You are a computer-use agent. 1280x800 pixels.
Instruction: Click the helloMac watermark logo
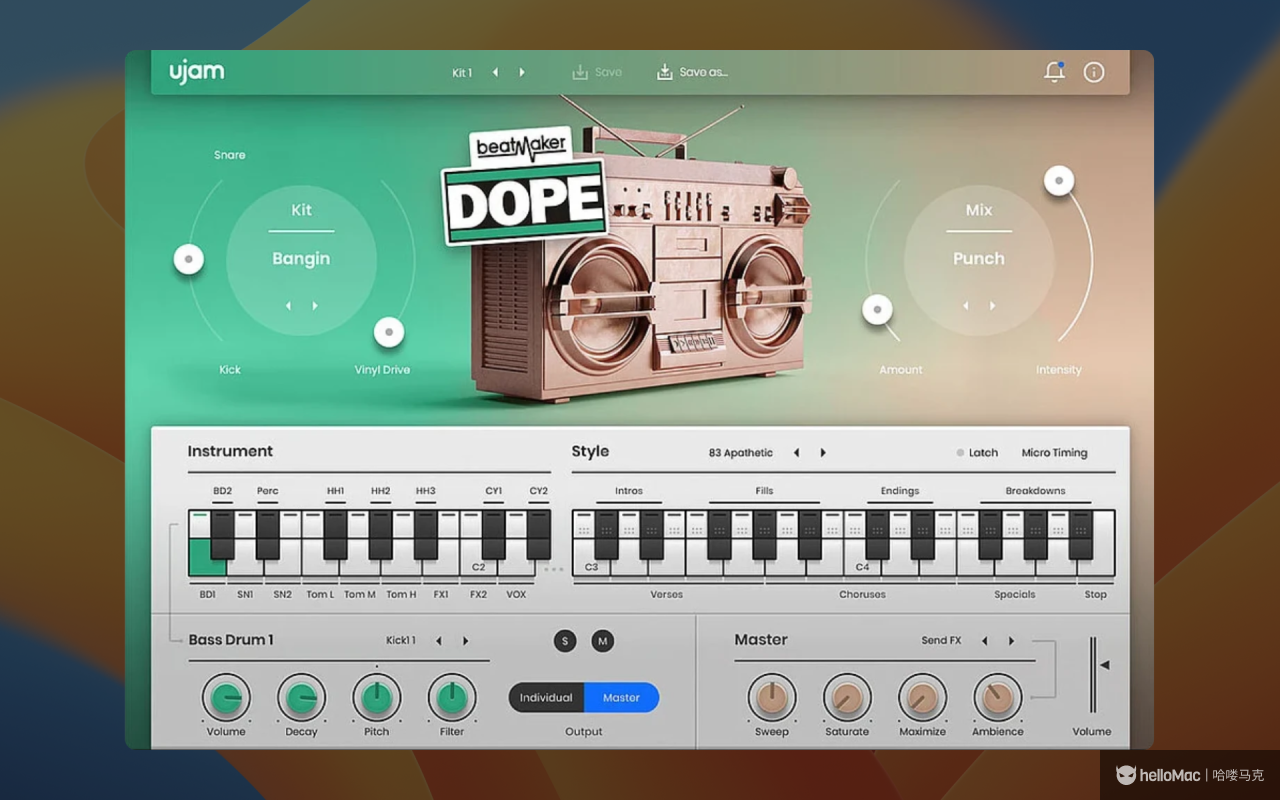pos(1158,775)
